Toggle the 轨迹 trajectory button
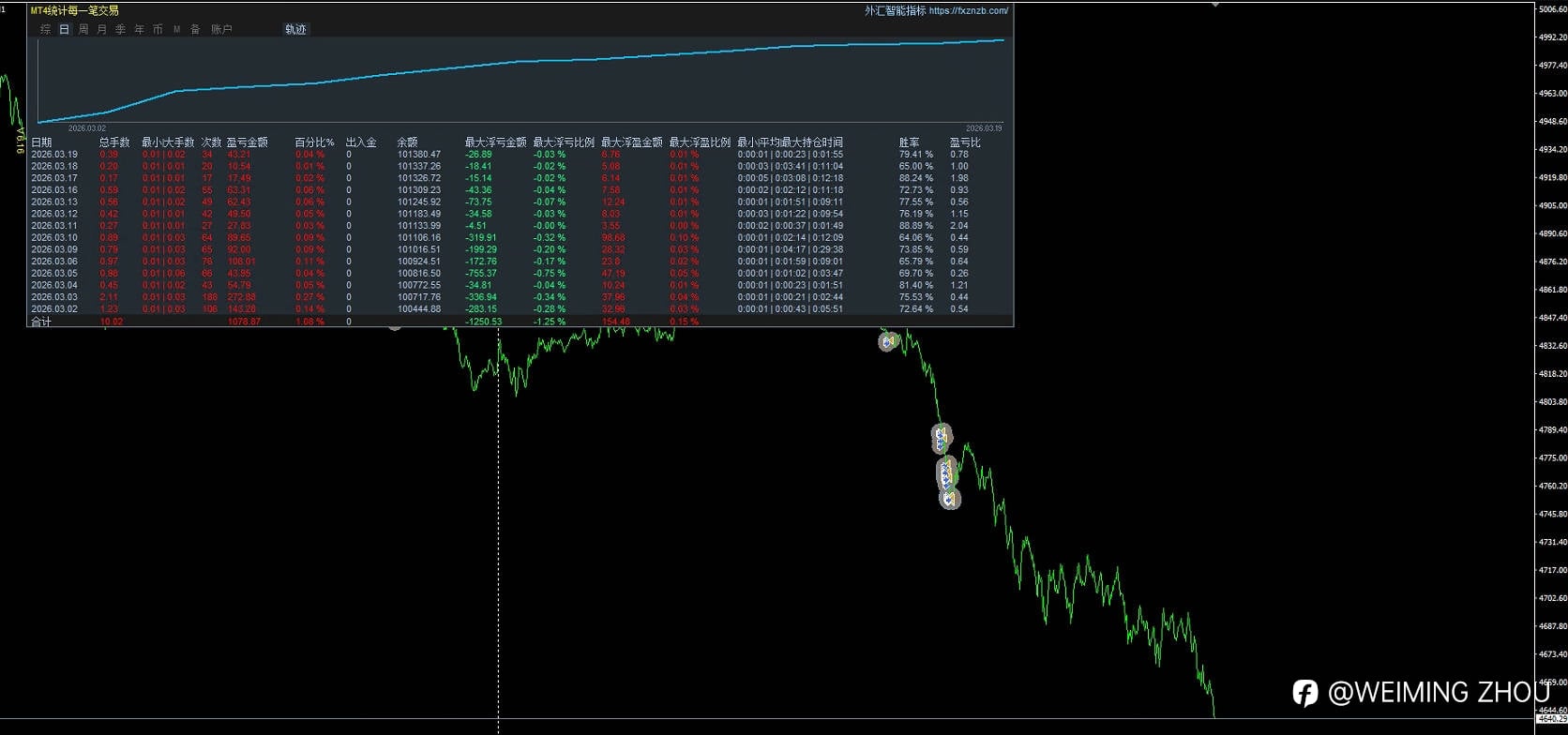This screenshot has width=1568, height=735. tap(295, 30)
